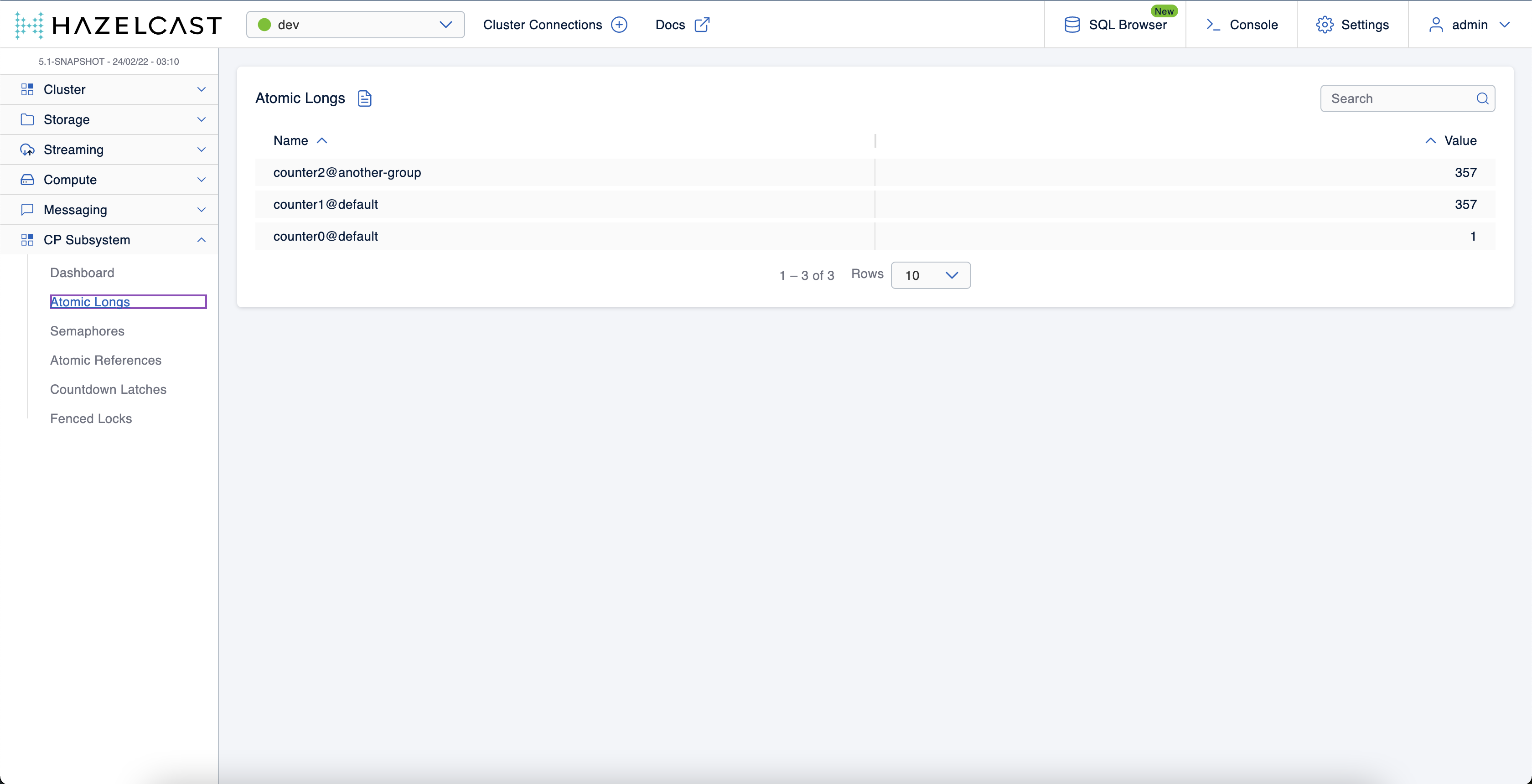The height and width of the screenshot is (784, 1532).
Task: Open the SQL Browser
Action: tap(1115, 25)
